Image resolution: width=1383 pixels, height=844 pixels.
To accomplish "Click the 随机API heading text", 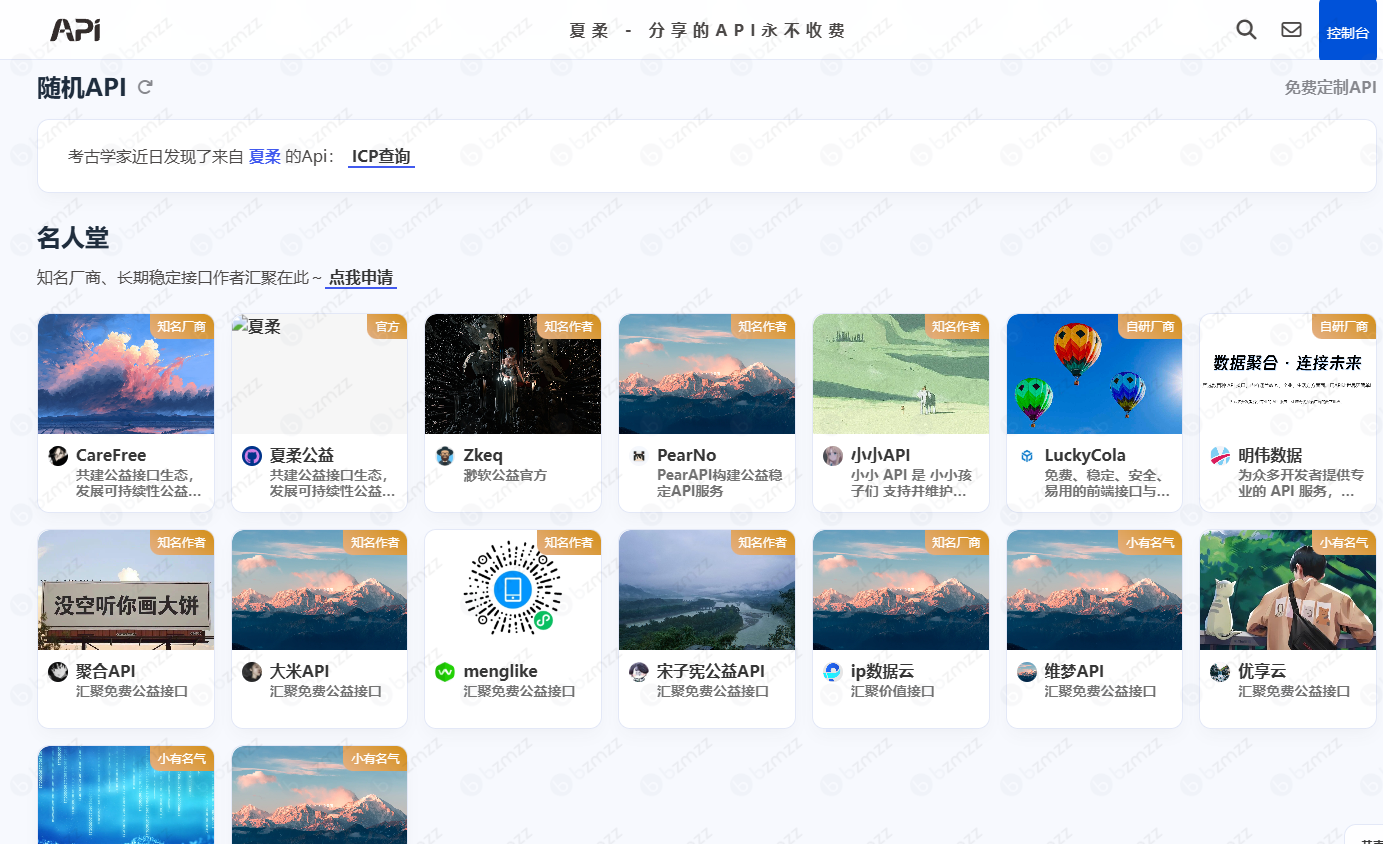I will pyautogui.click(x=82, y=87).
